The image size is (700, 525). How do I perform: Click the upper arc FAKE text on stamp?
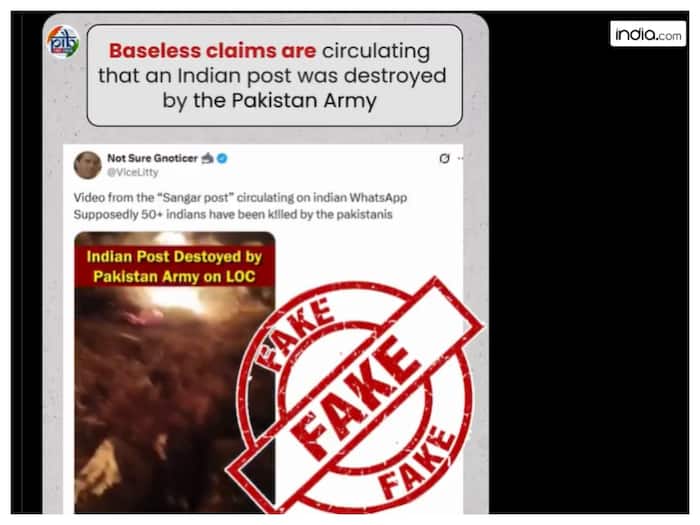(296, 334)
